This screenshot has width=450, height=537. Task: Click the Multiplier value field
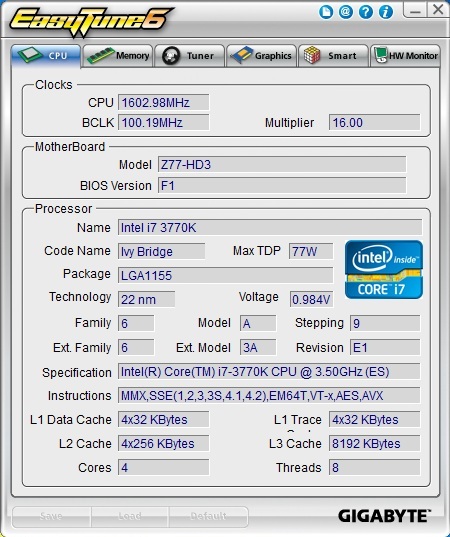coord(374,123)
